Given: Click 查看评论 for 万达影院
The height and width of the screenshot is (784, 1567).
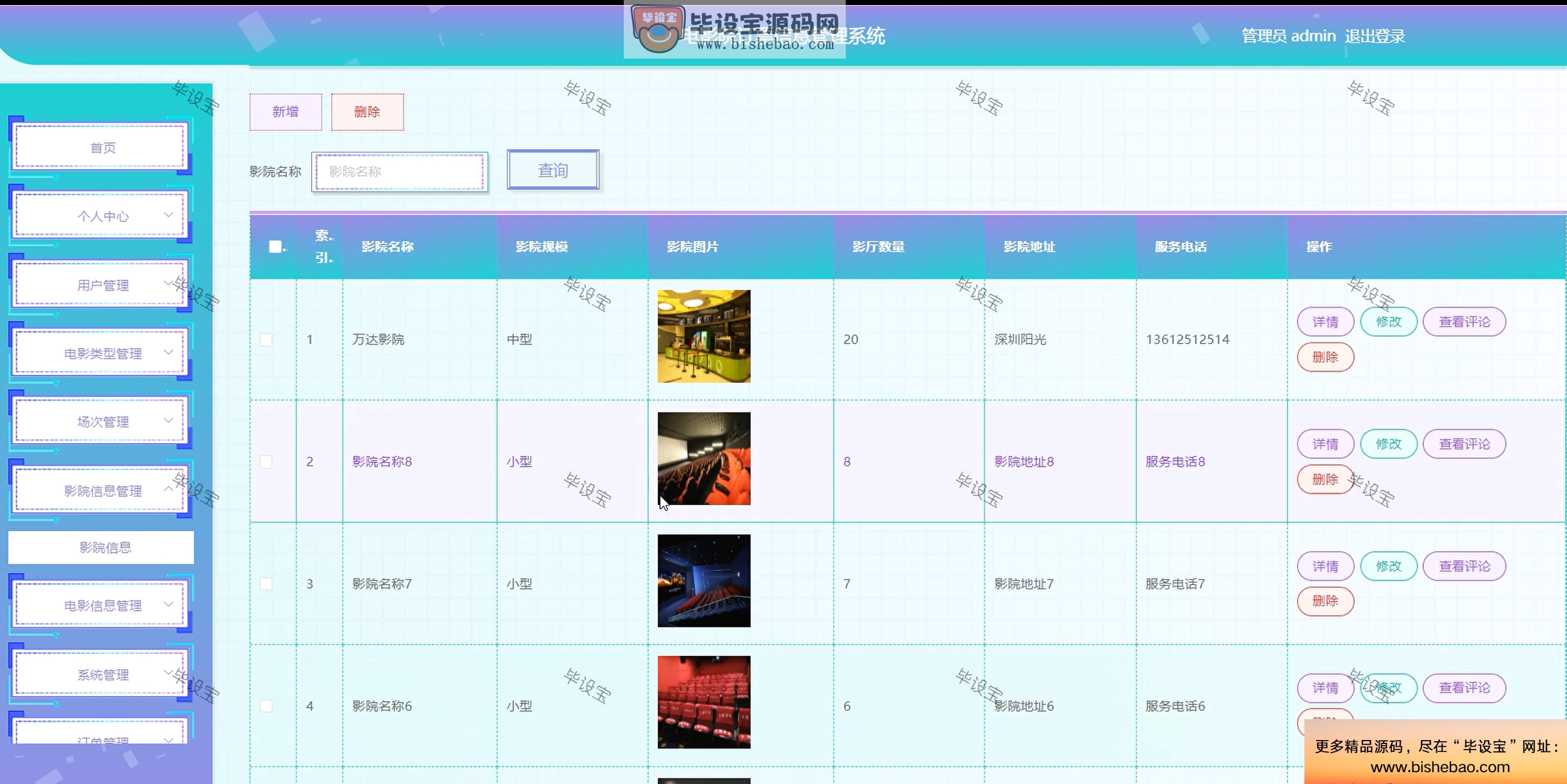Looking at the screenshot, I should [1464, 322].
